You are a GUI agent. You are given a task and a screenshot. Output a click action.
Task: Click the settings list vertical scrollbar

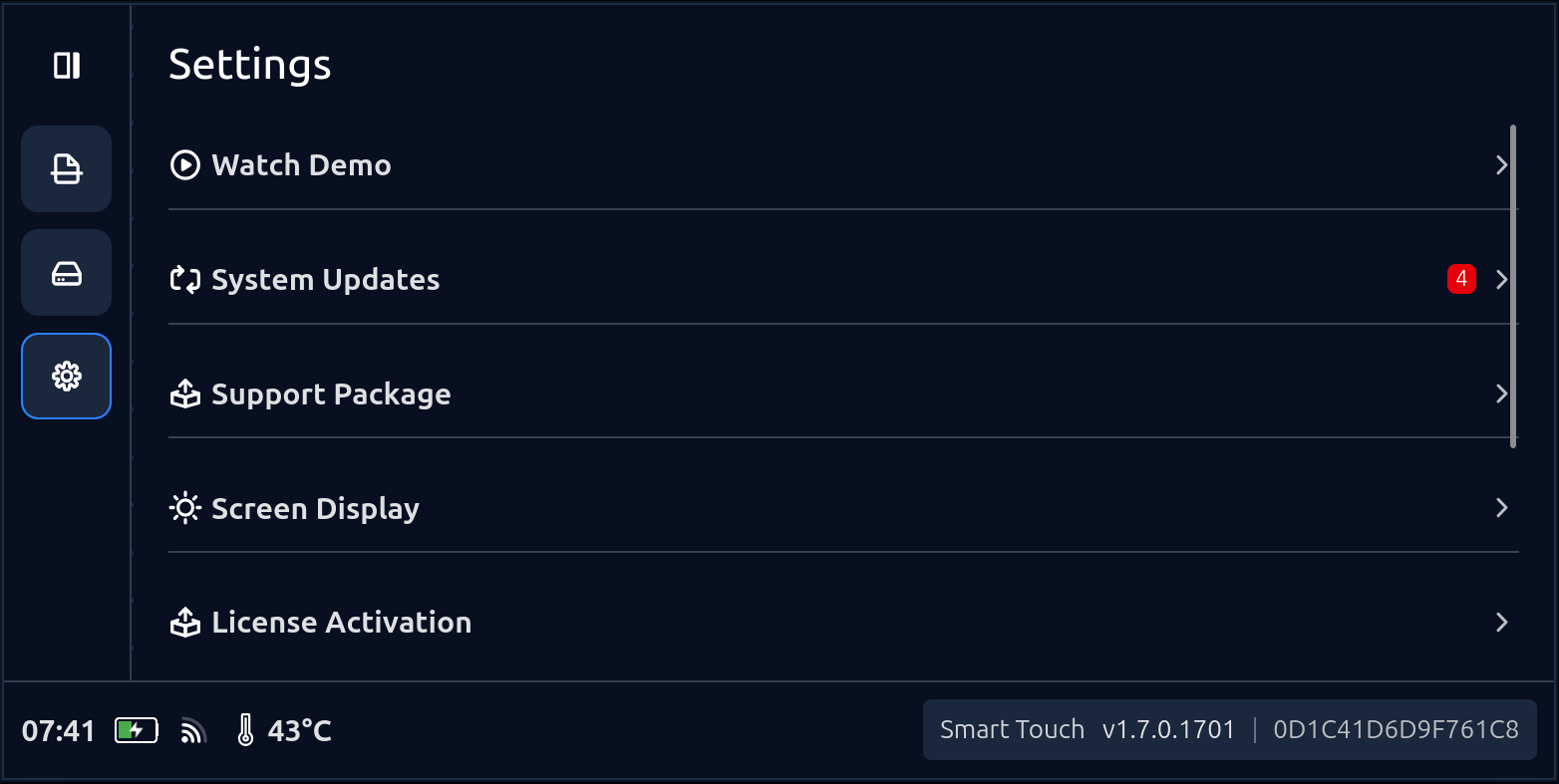pyautogui.click(x=1513, y=286)
